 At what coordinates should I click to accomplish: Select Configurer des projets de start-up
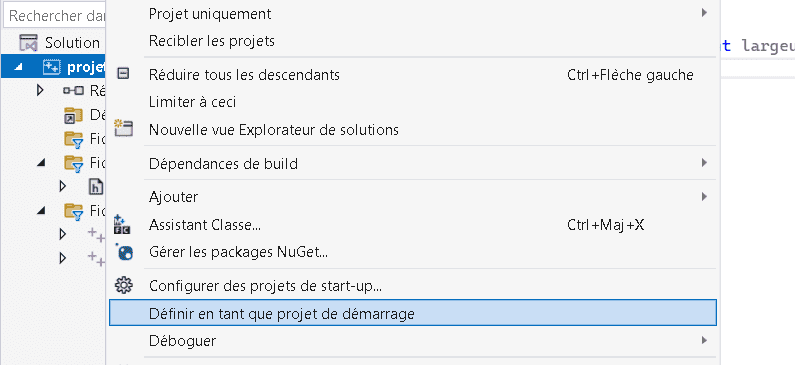265,285
